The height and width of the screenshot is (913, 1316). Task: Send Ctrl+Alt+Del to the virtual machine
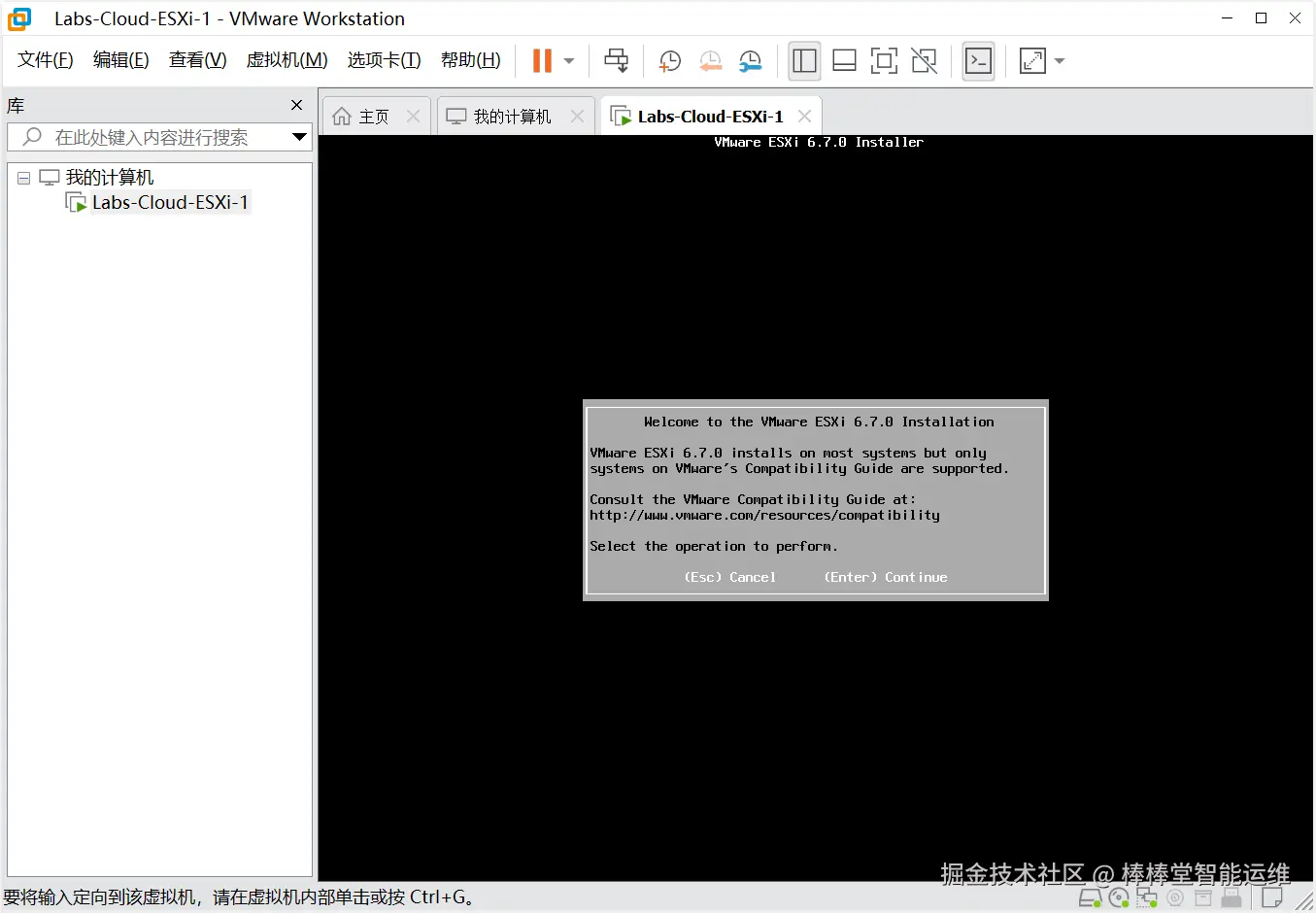(617, 61)
